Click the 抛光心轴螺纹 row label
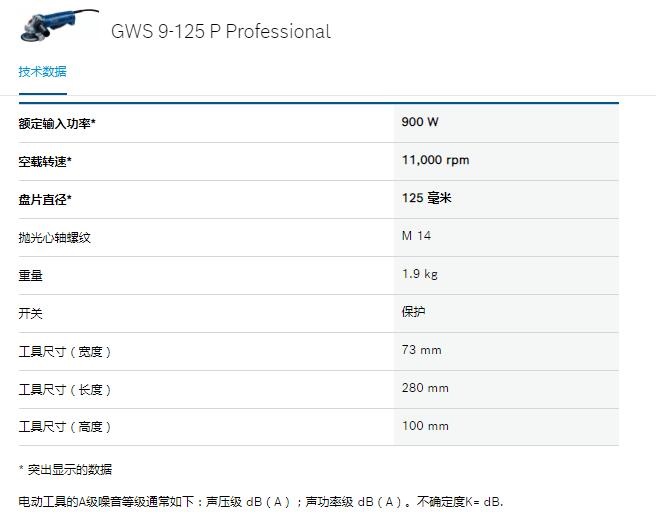 (x=54, y=238)
